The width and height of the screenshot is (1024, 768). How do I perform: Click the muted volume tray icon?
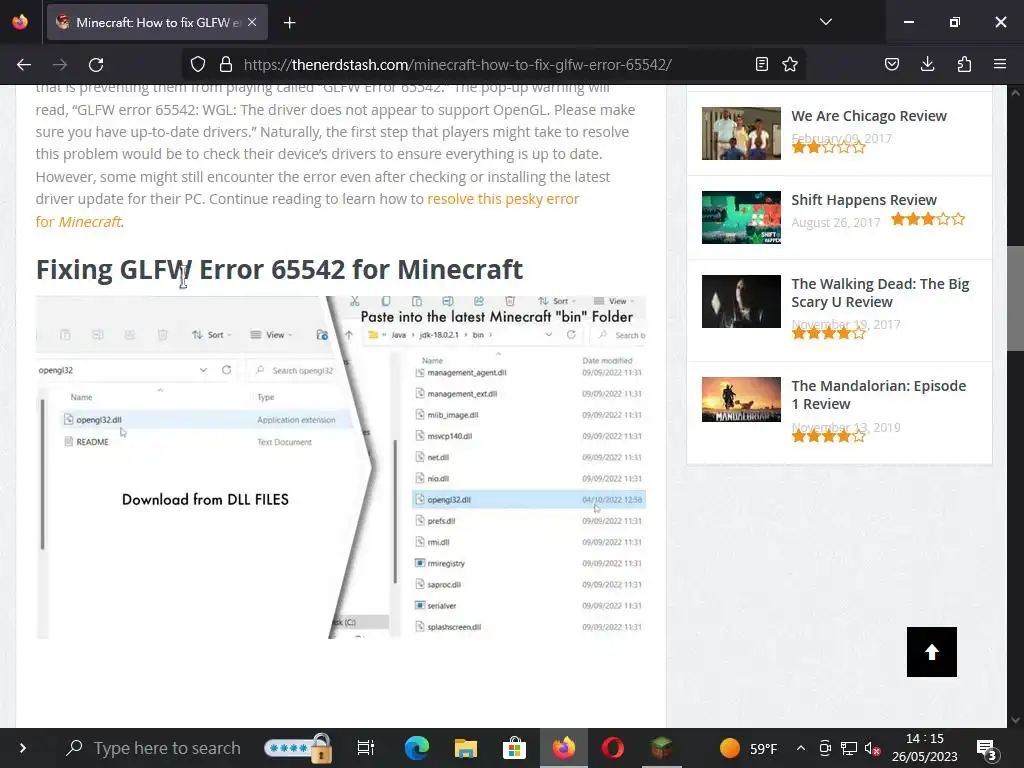pos(872,748)
